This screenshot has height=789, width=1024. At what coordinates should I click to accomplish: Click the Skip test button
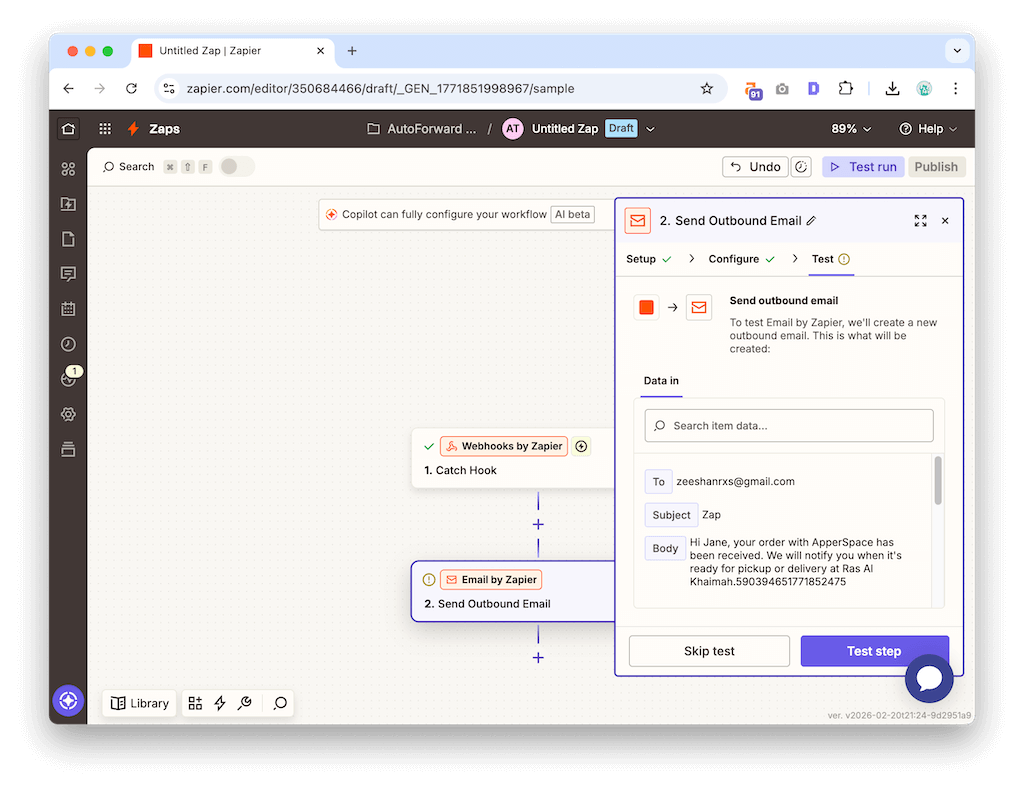point(709,651)
